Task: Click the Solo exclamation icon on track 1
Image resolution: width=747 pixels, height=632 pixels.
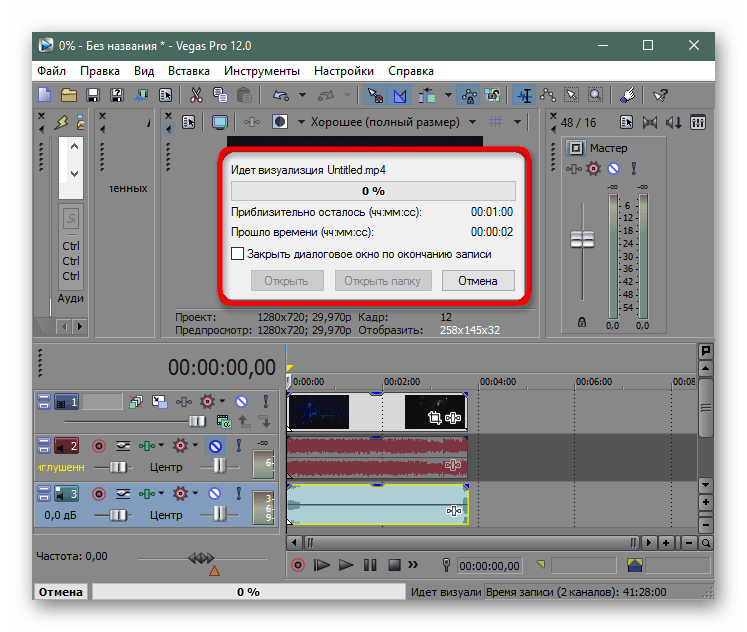Action: tap(265, 402)
